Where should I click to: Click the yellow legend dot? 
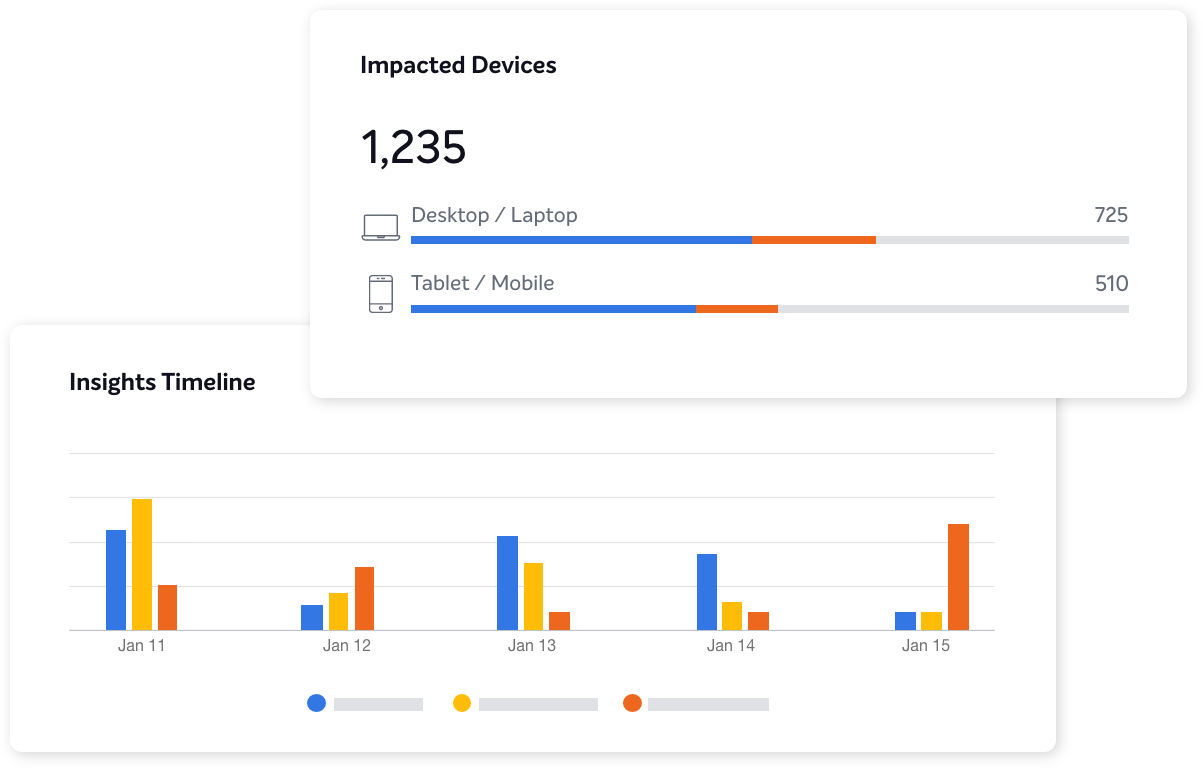[462, 703]
